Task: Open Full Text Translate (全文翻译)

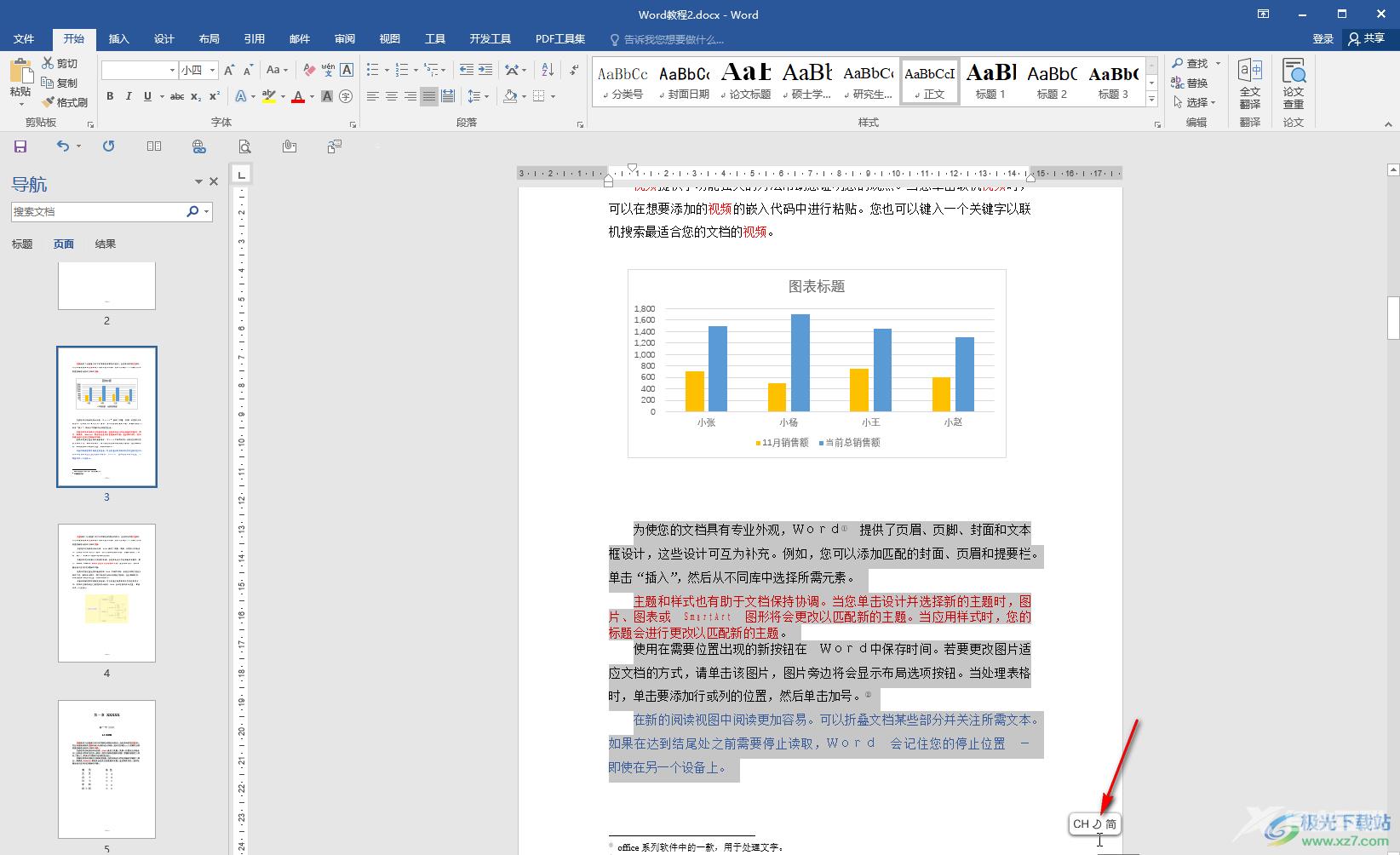Action: (x=1250, y=83)
